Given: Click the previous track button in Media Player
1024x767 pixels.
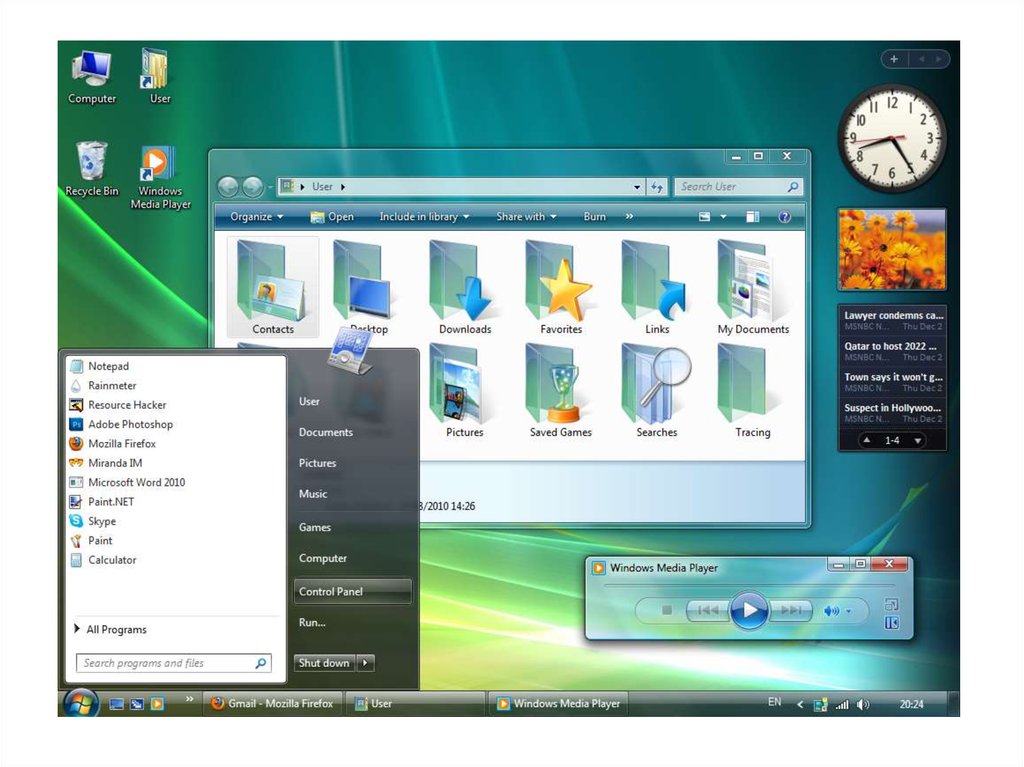Looking at the screenshot, I should click(707, 610).
